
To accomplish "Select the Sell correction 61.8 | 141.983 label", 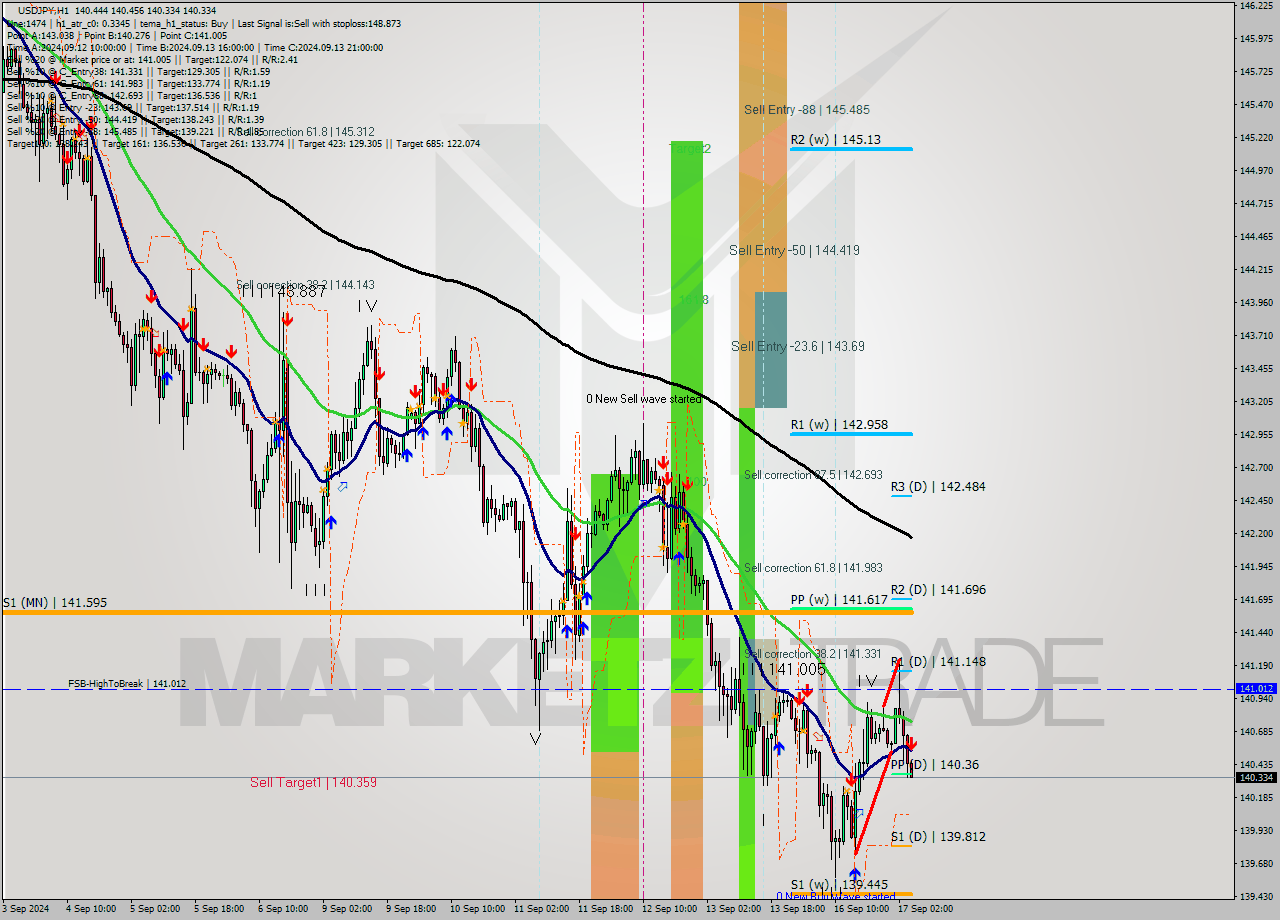I will pyautogui.click(x=813, y=568).
